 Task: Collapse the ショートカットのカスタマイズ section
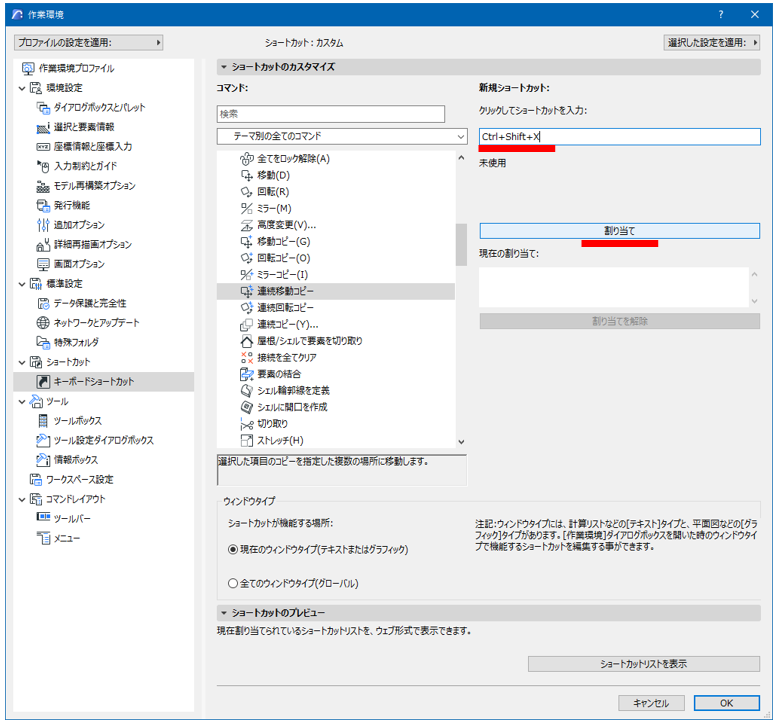click(224, 67)
